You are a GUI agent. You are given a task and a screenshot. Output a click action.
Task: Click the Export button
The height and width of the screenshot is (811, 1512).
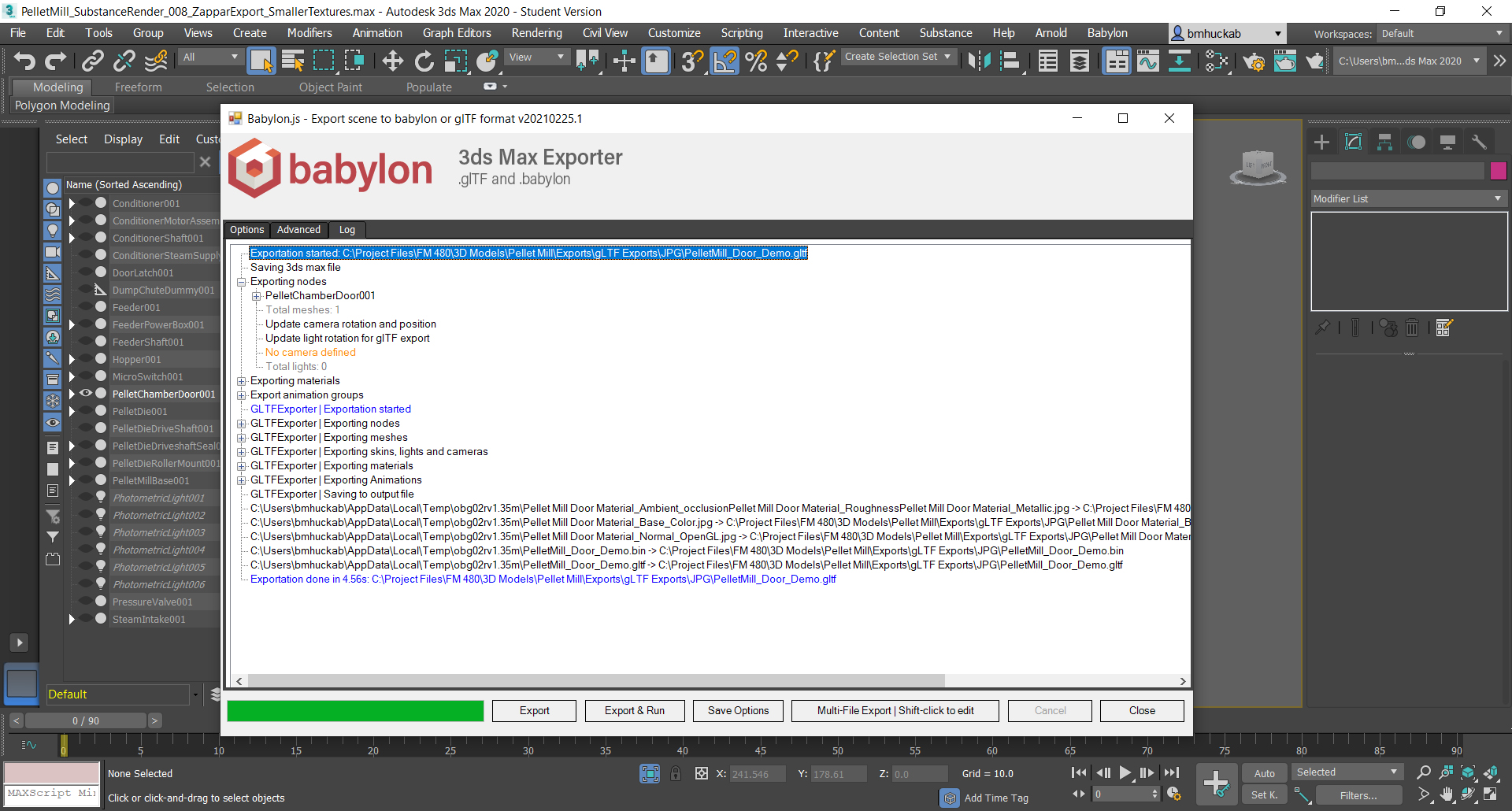coord(534,710)
